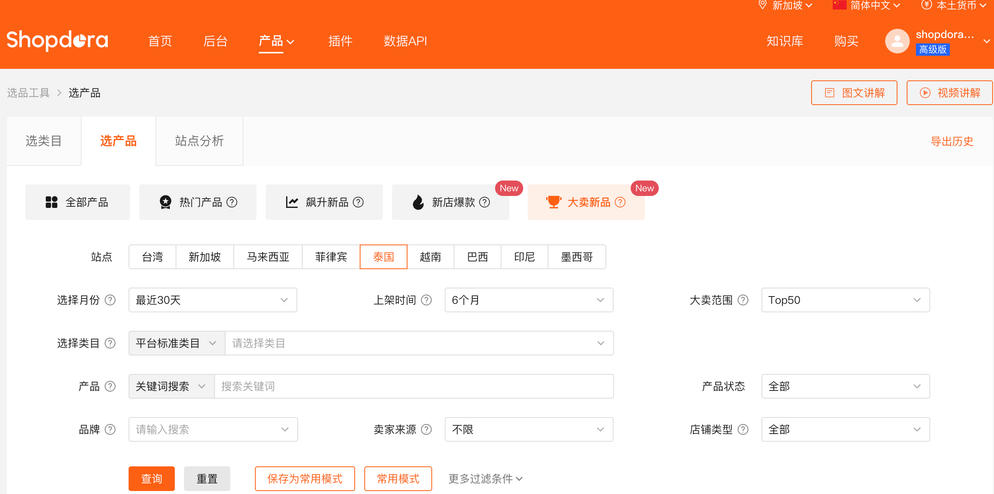Select the 印尼 site option
The height and width of the screenshot is (494, 994).
[x=524, y=257]
